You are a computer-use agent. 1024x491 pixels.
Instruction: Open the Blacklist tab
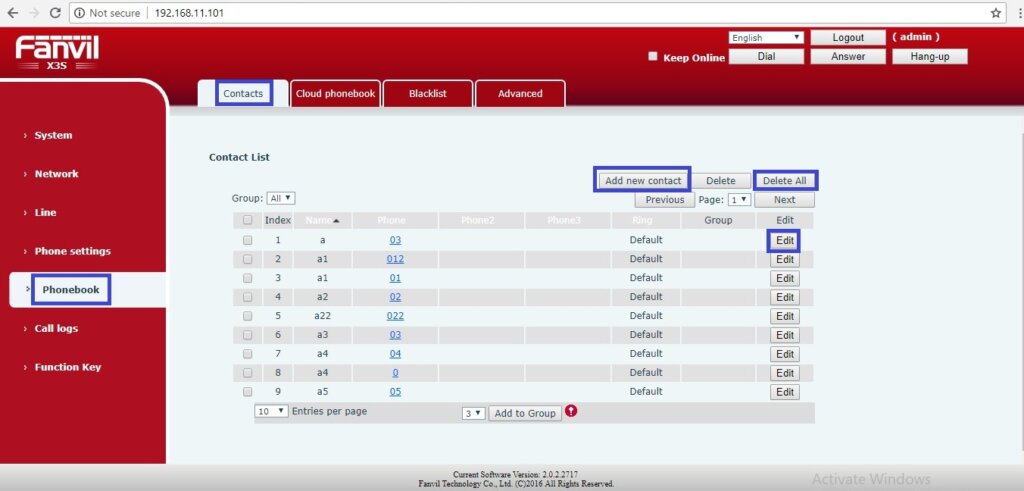(427, 94)
